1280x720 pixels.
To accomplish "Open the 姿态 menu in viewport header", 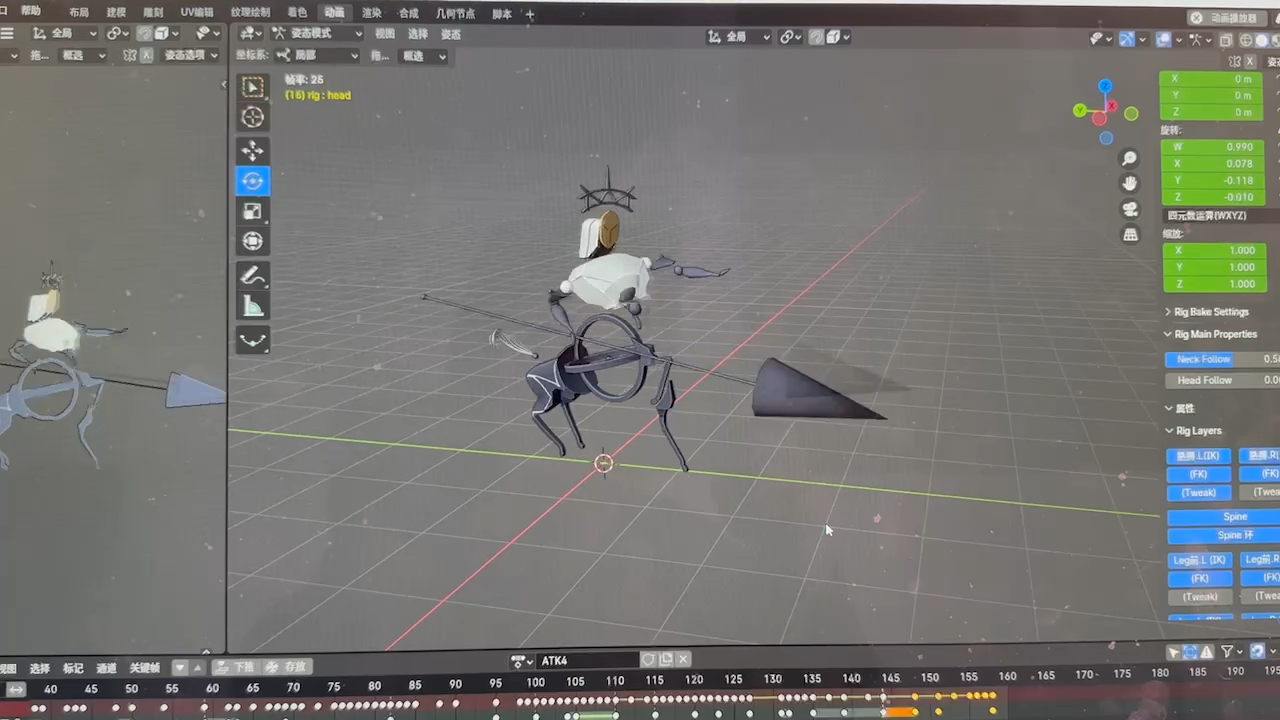I will tap(451, 34).
